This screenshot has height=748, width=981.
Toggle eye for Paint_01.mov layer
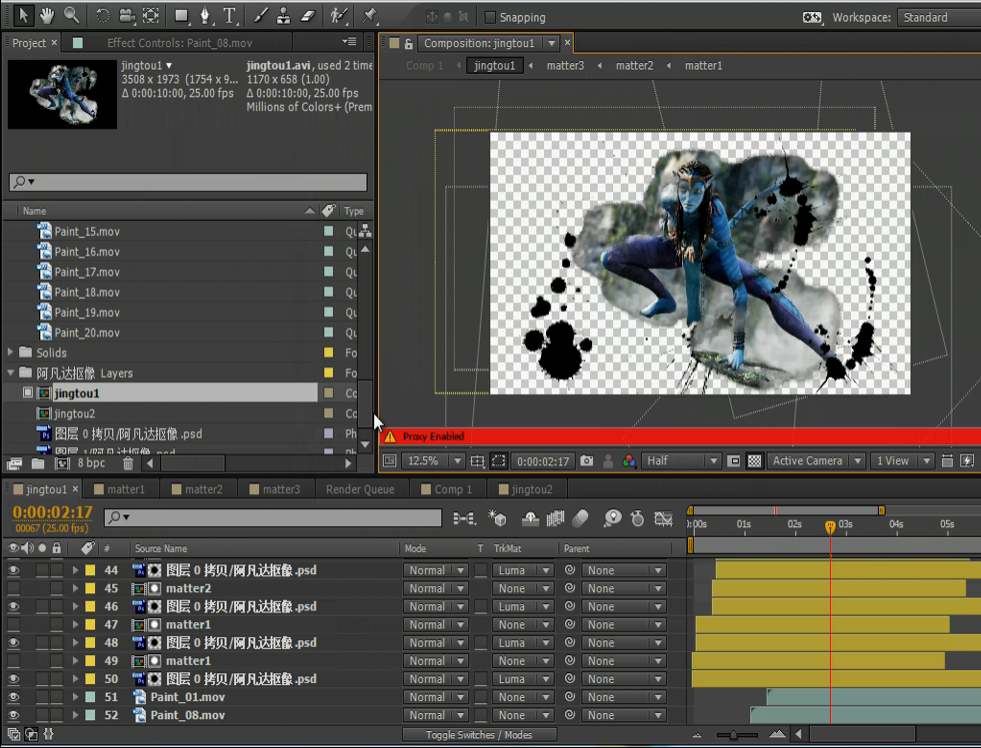[x=13, y=697]
